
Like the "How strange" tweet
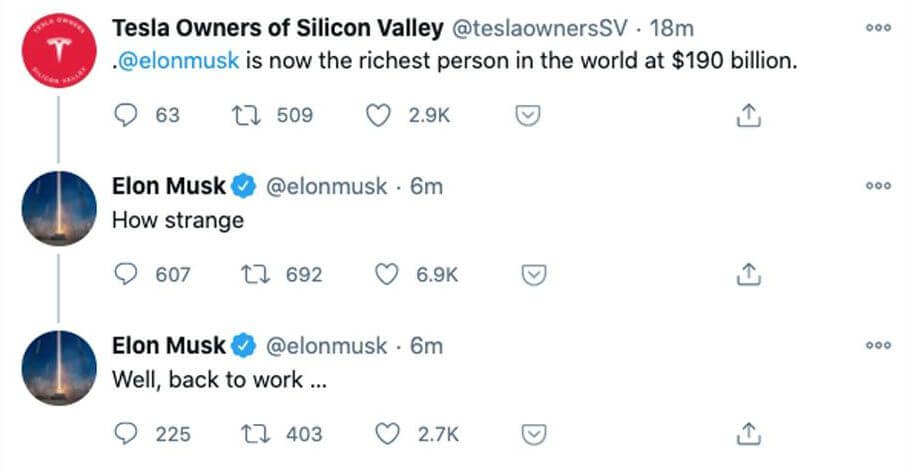point(385,273)
